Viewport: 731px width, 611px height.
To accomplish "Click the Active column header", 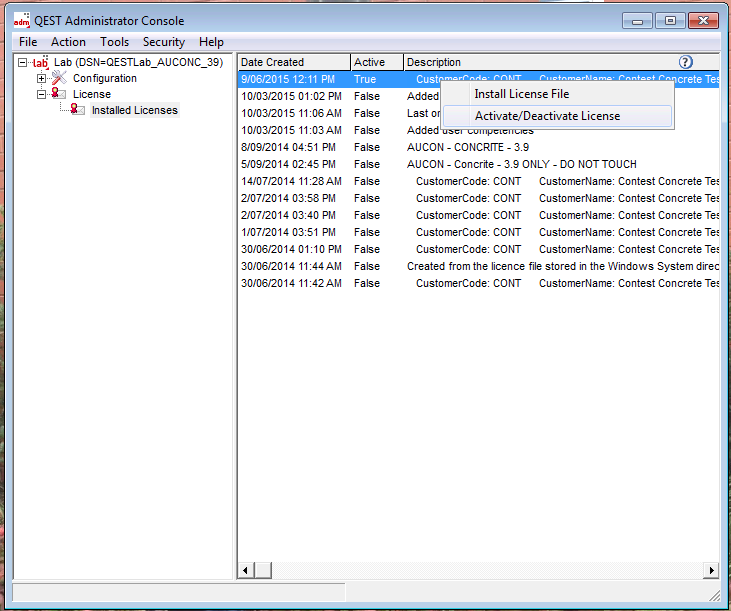I will 376,62.
